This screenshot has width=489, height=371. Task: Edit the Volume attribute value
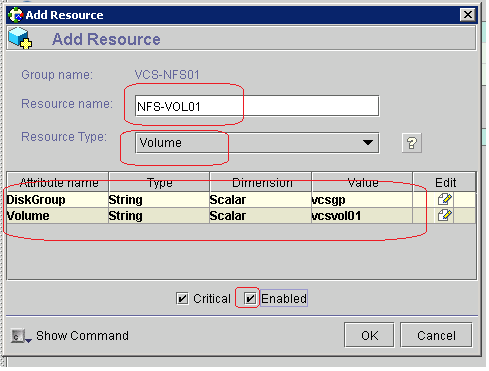444,215
